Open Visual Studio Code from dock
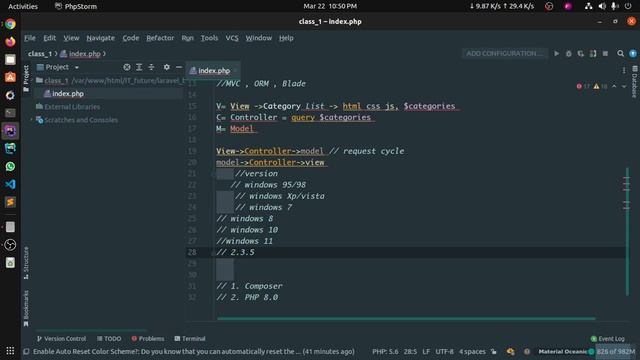 pyautogui.click(x=10, y=184)
